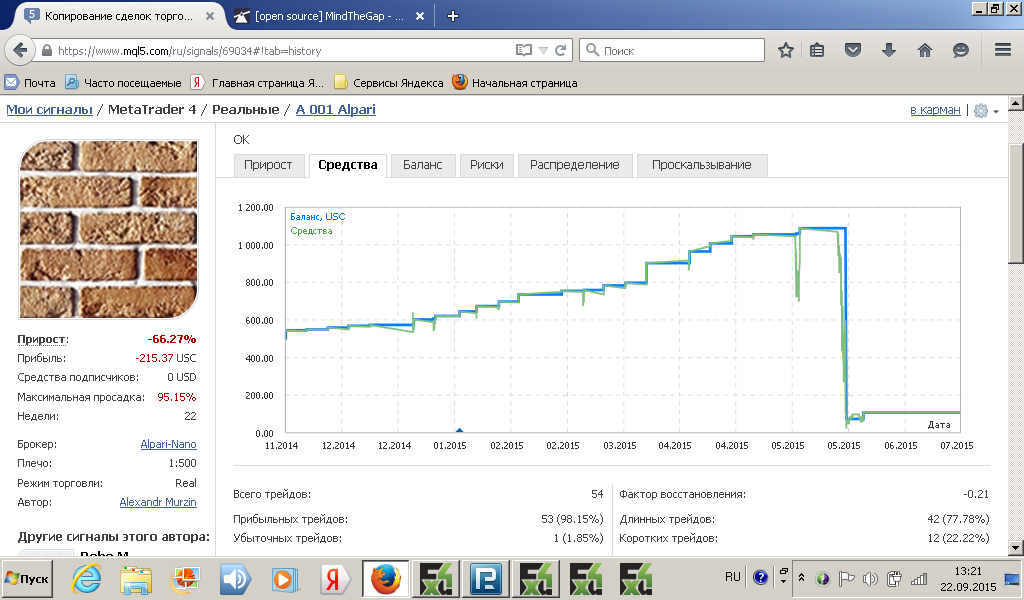
Task: Open Yandex browser from taskbar
Action: pos(334,578)
